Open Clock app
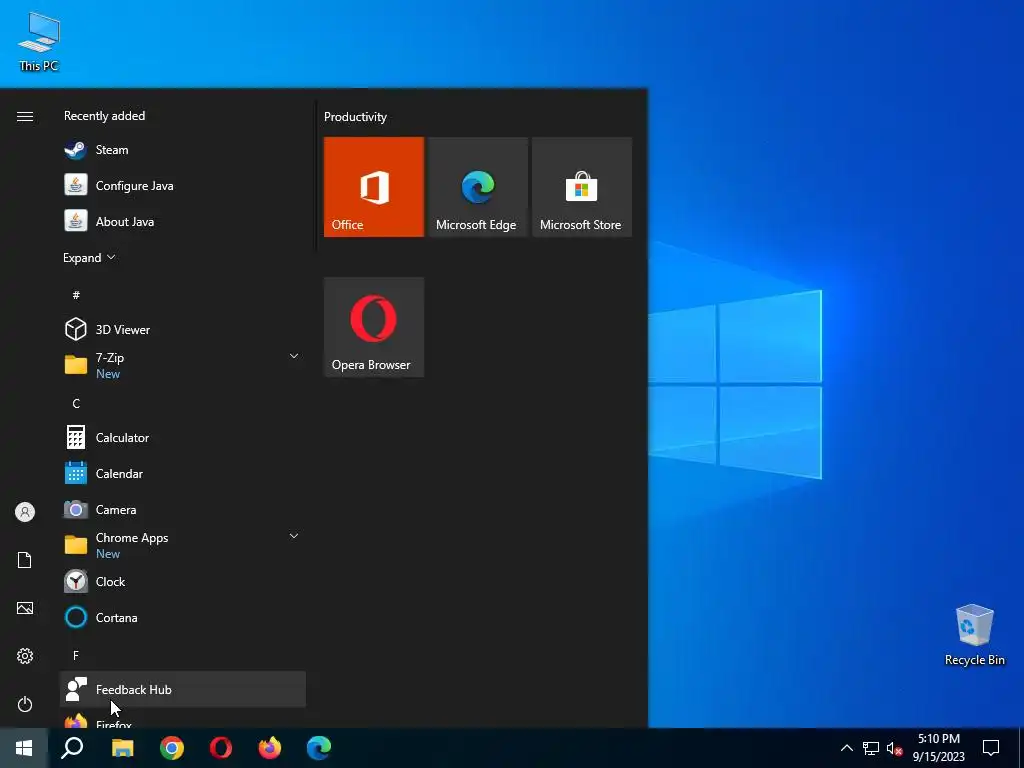Image resolution: width=1024 pixels, height=768 pixels. pyautogui.click(x=183, y=581)
